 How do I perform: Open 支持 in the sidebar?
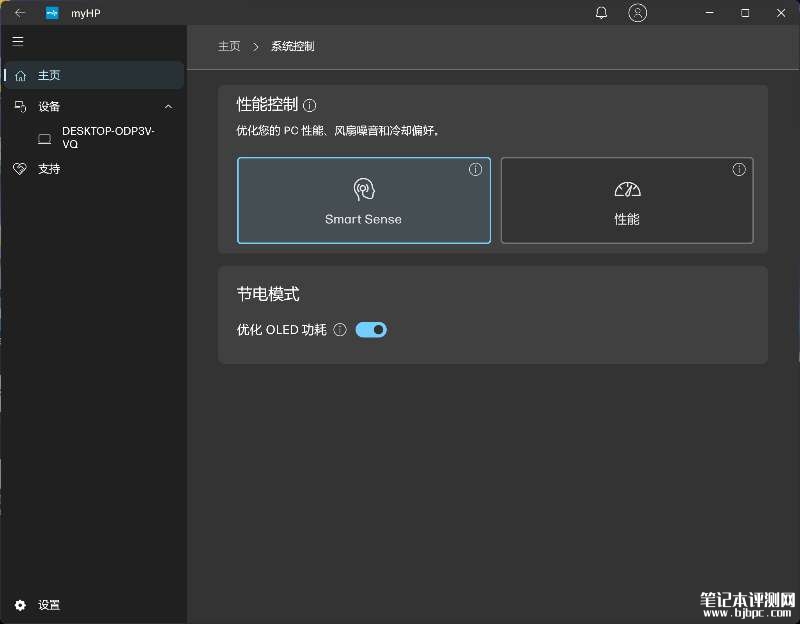pos(94,169)
